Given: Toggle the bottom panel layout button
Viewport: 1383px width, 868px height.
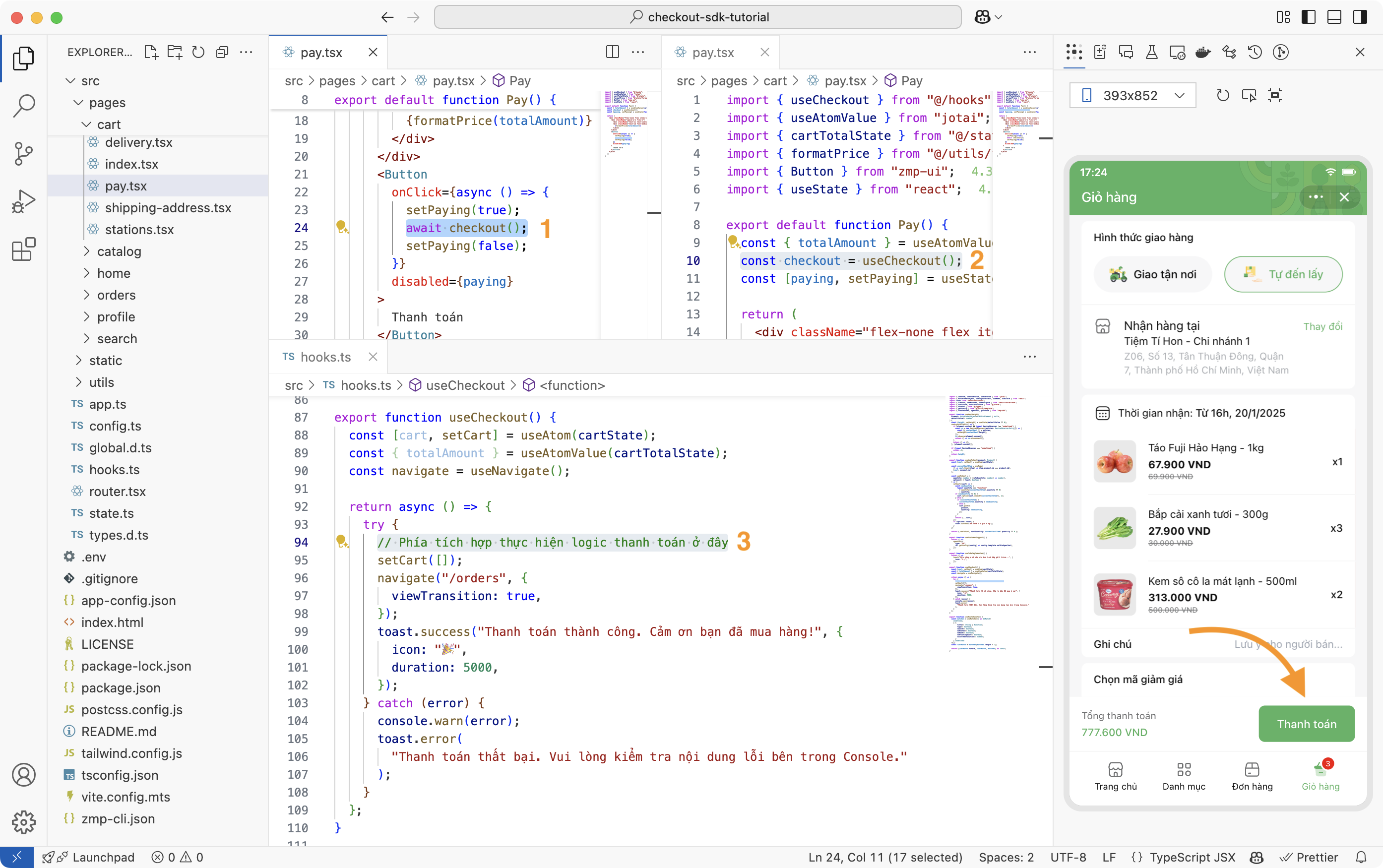Looking at the screenshot, I should pos(1335,17).
